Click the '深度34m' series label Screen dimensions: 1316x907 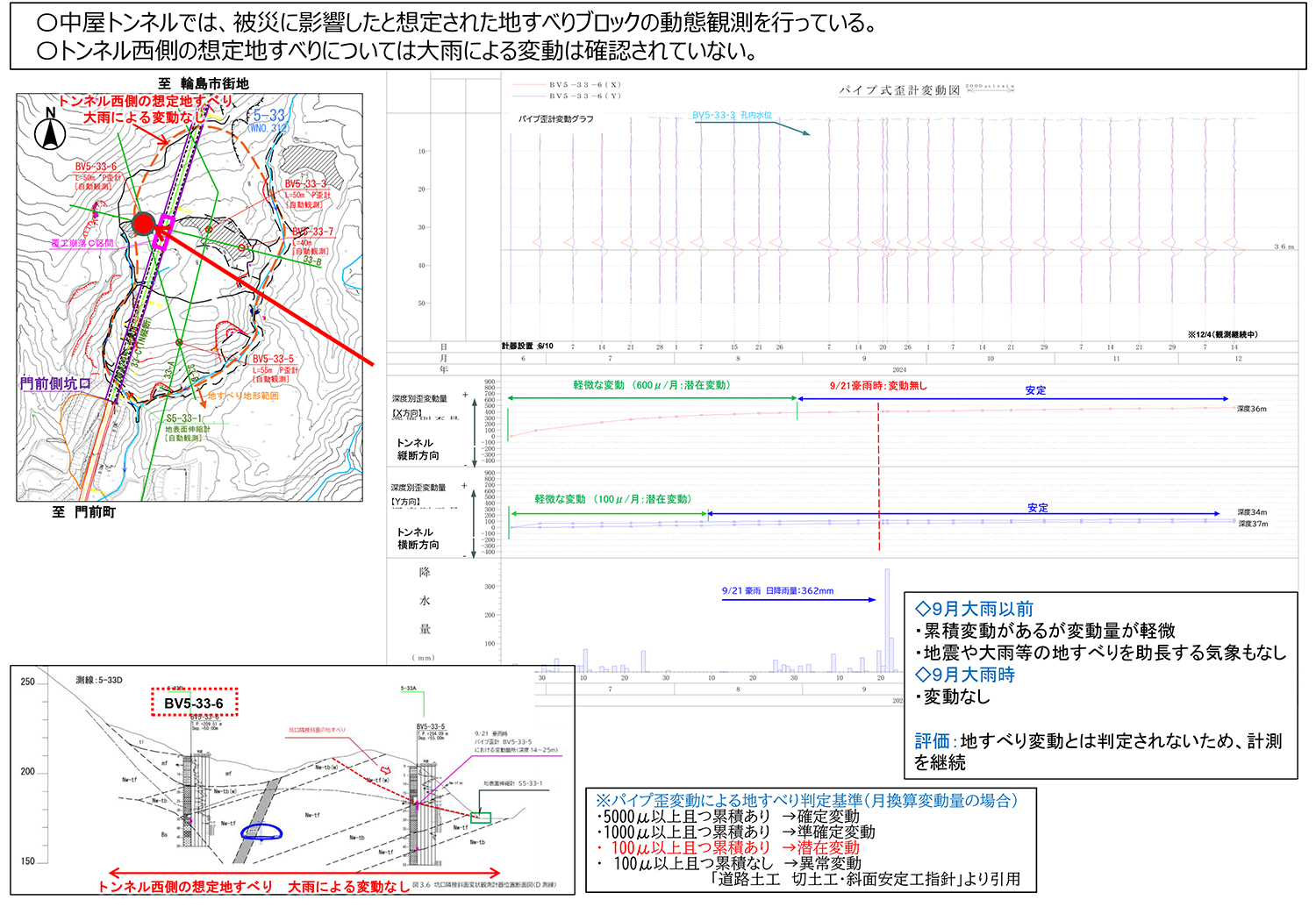tap(1253, 512)
